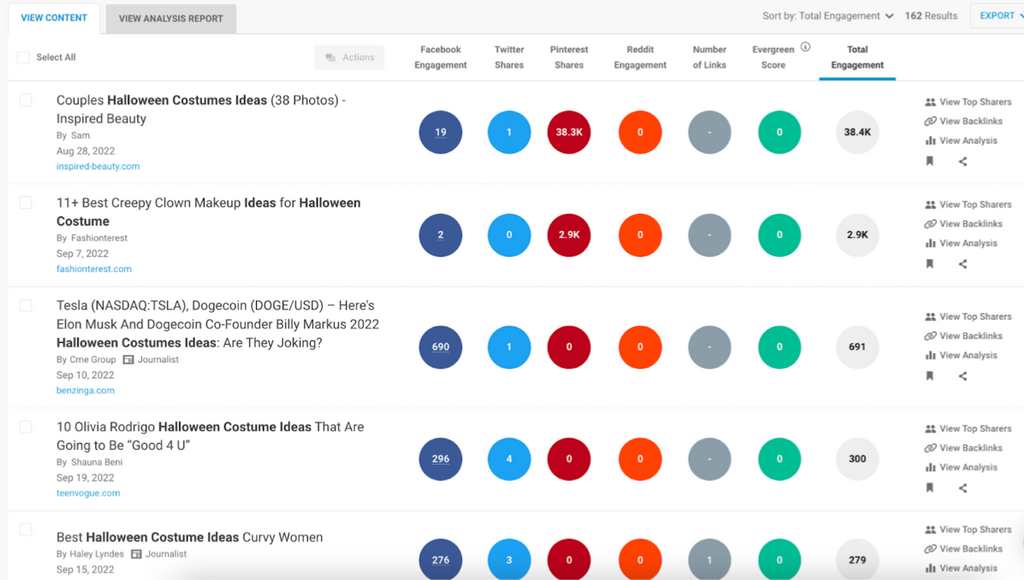Select the View Content tab
The width and height of the screenshot is (1024, 580).
(x=54, y=18)
